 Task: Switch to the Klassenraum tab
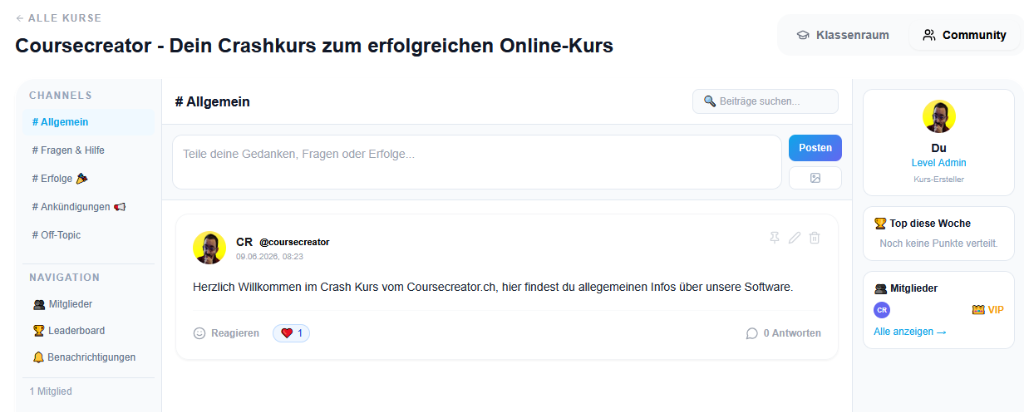tap(842, 35)
